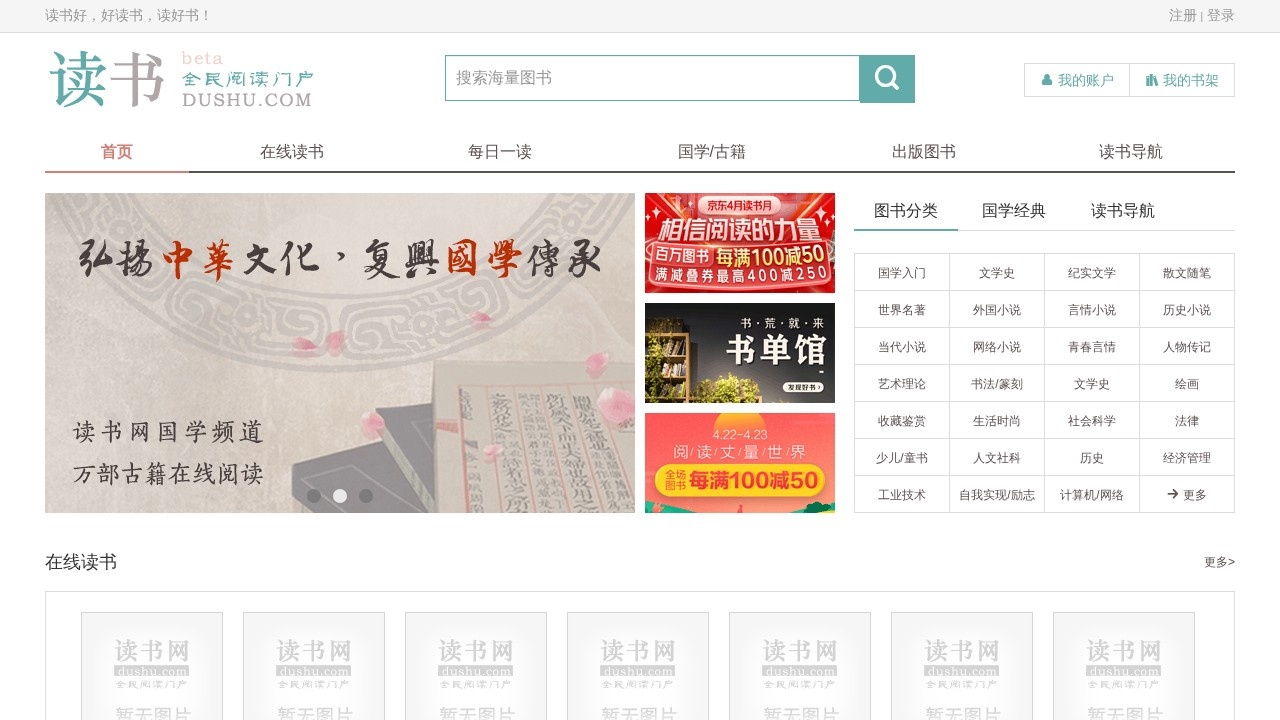Choose the 少儿/童书 category
The image size is (1280, 720).
902,458
